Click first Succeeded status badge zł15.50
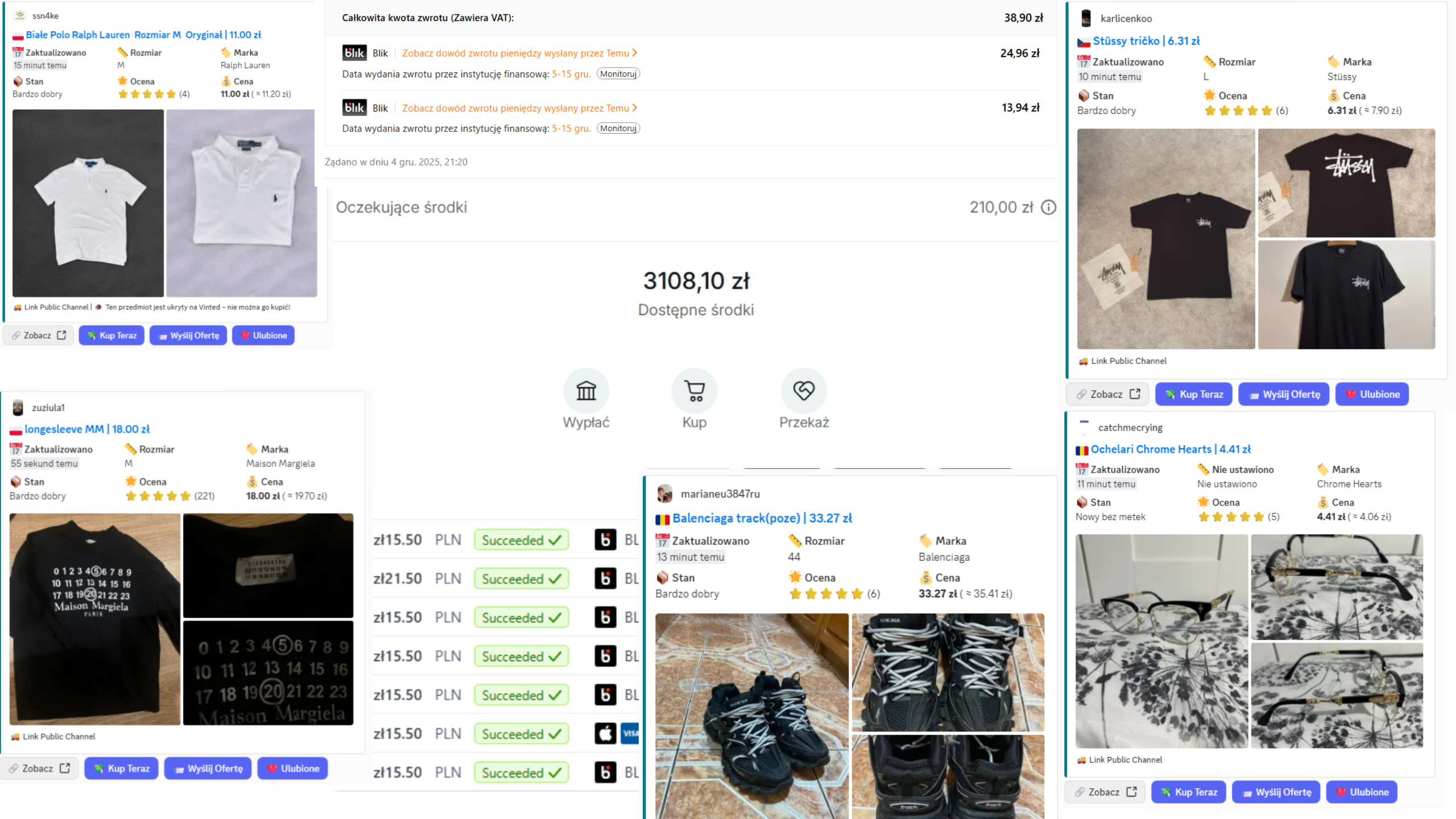This screenshot has height=819, width=1456. pyautogui.click(x=521, y=540)
